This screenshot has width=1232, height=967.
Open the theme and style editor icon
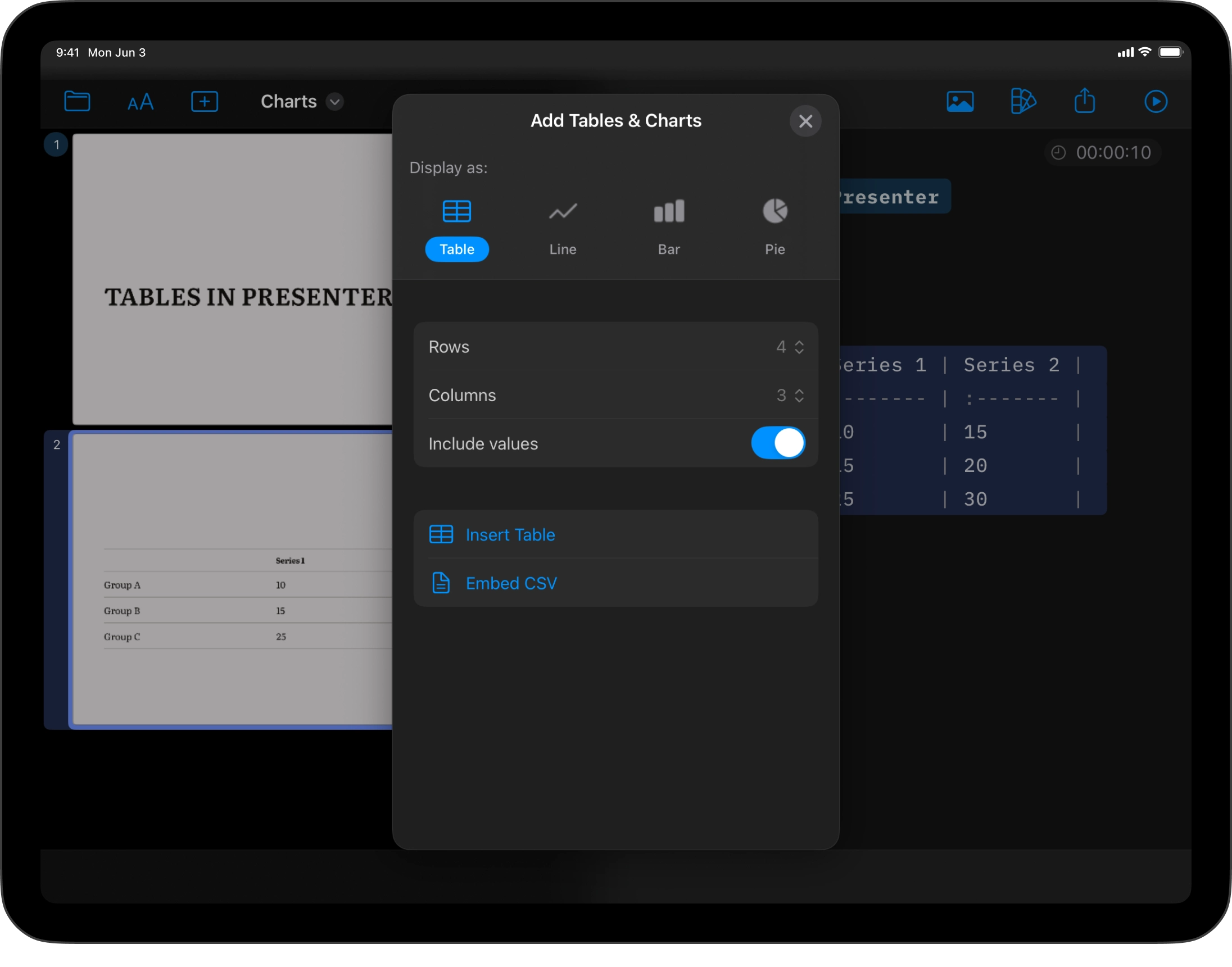point(1023,101)
